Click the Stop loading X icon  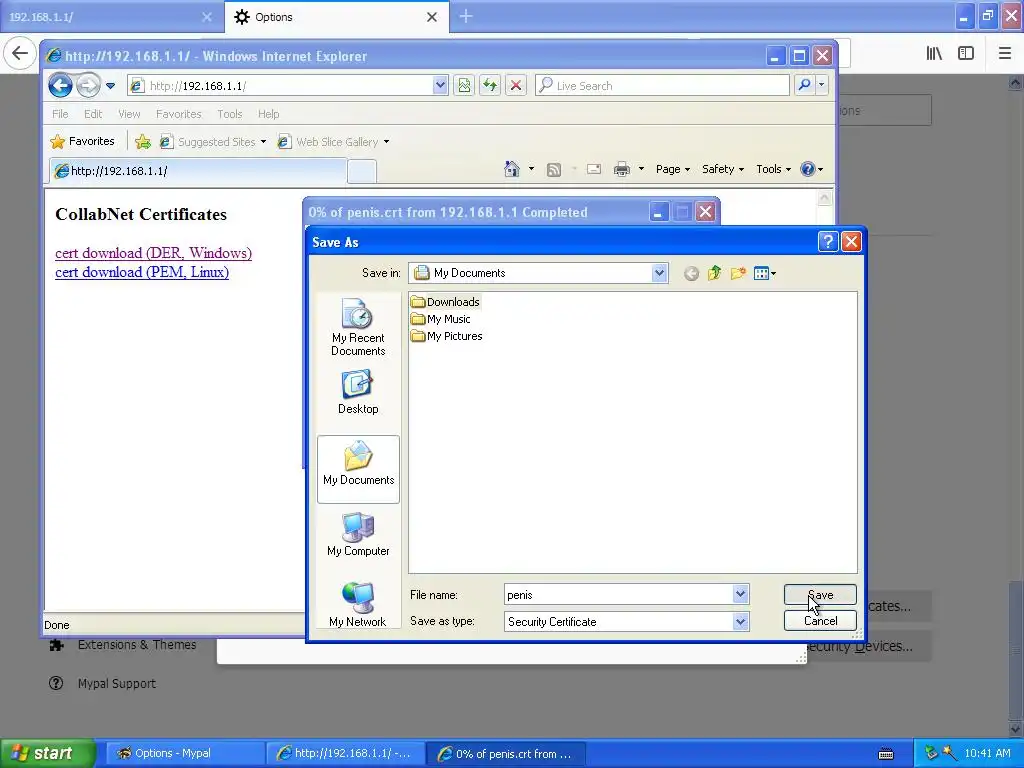(x=516, y=86)
